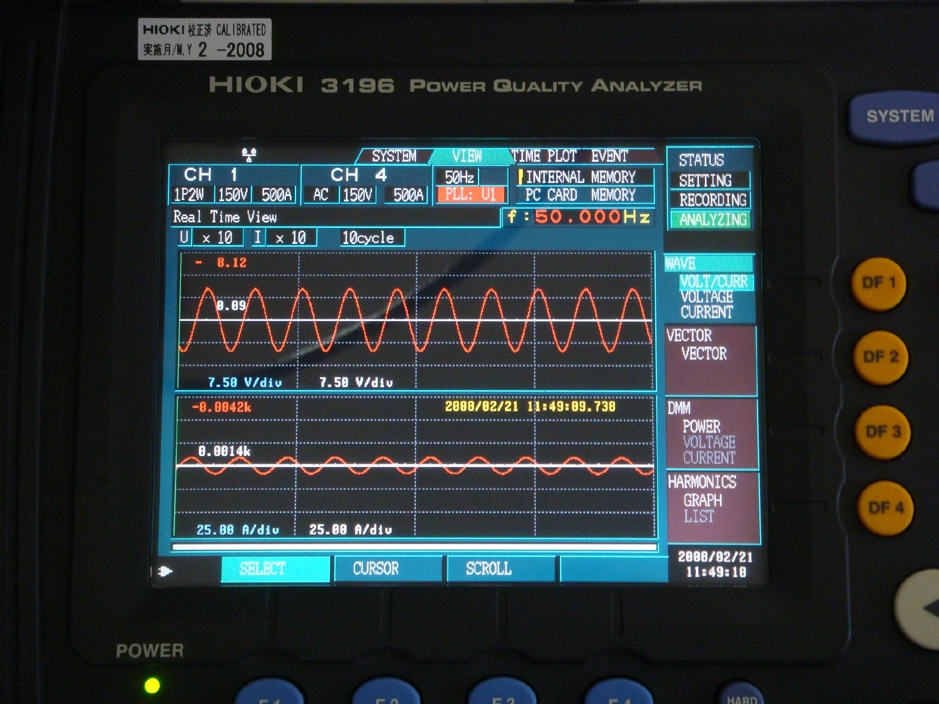Click the 0.0014k current reading
This screenshot has width=939, height=704.
click(x=224, y=451)
